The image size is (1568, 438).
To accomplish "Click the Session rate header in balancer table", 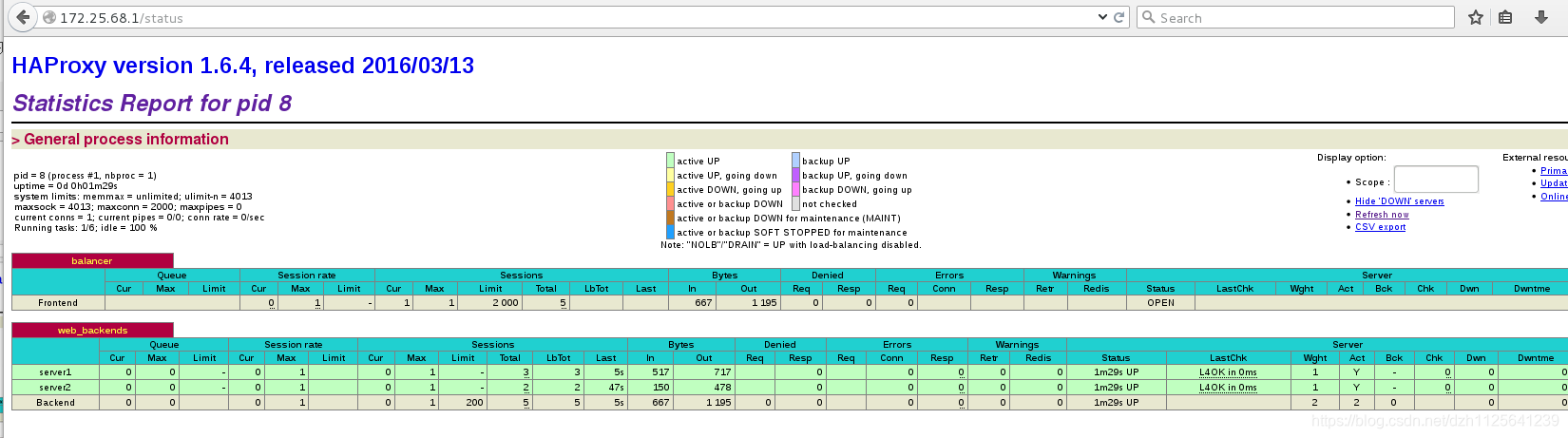I will coord(307,276).
